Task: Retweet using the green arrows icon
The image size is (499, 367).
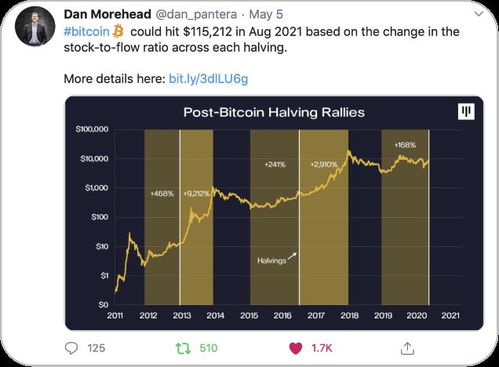Action: tap(183, 348)
